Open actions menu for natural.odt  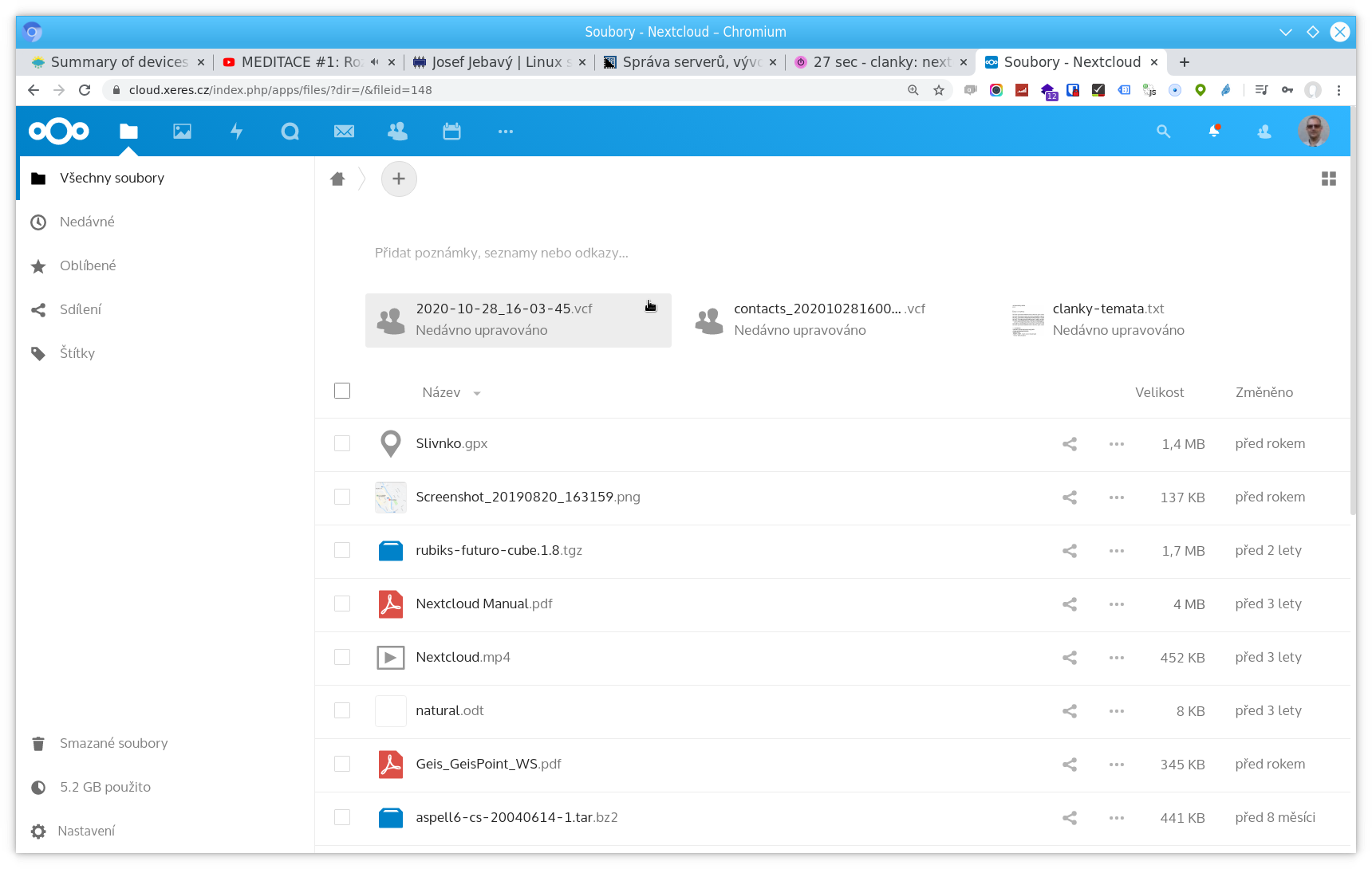[x=1117, y=711]
